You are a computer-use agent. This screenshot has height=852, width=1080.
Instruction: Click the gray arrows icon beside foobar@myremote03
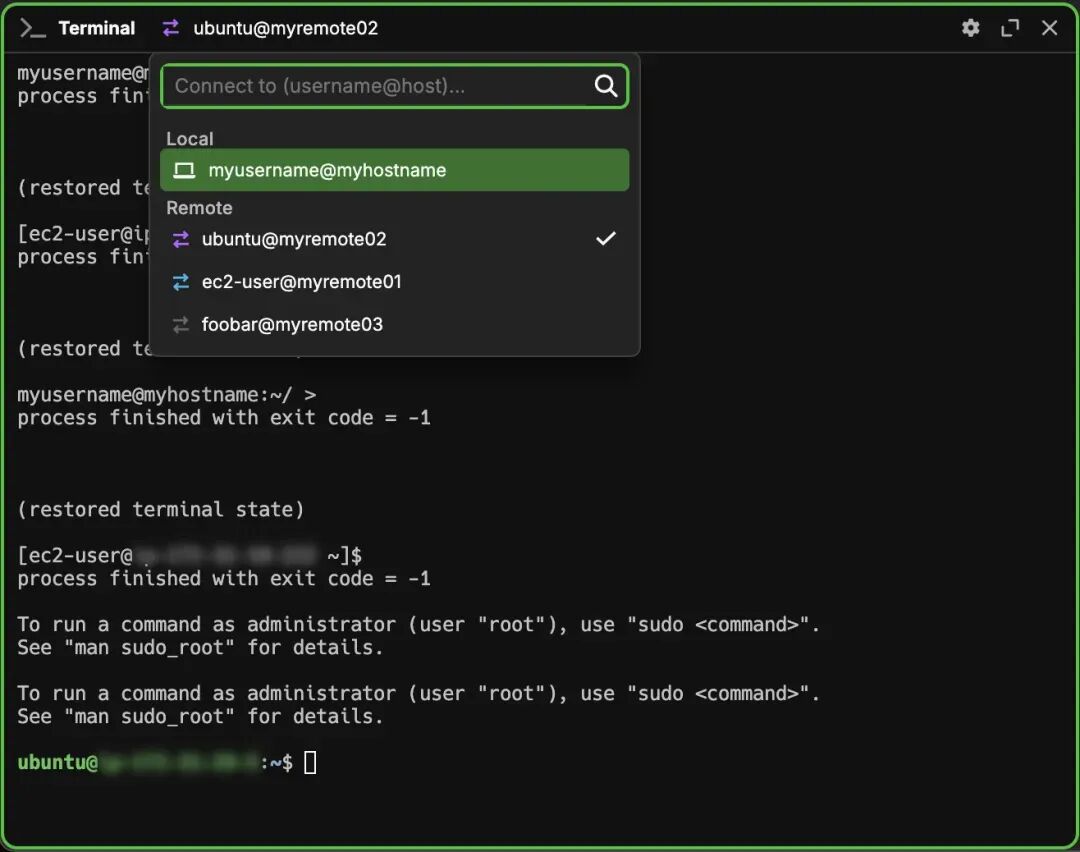point(180,324)
